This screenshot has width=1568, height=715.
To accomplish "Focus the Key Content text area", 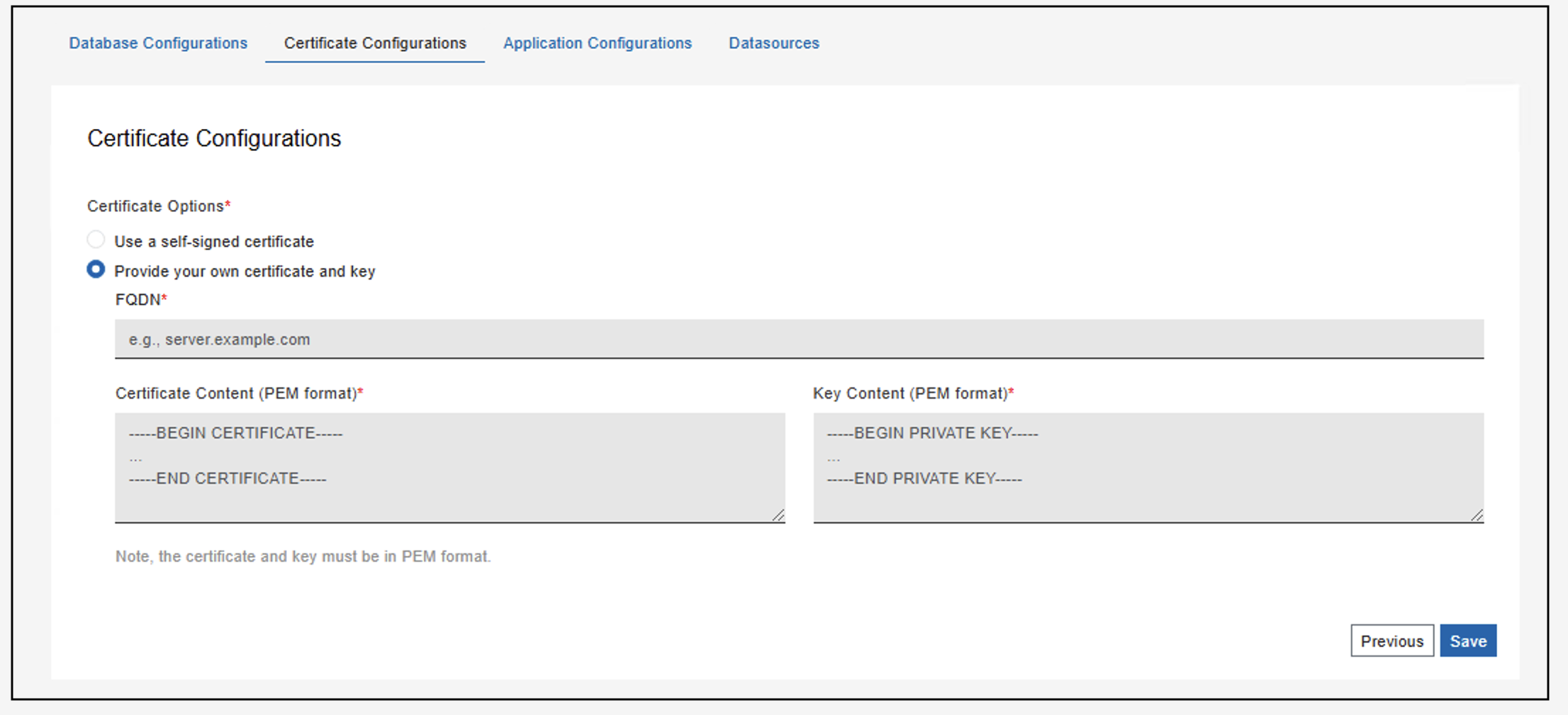I will click(x=1148, y=467).
